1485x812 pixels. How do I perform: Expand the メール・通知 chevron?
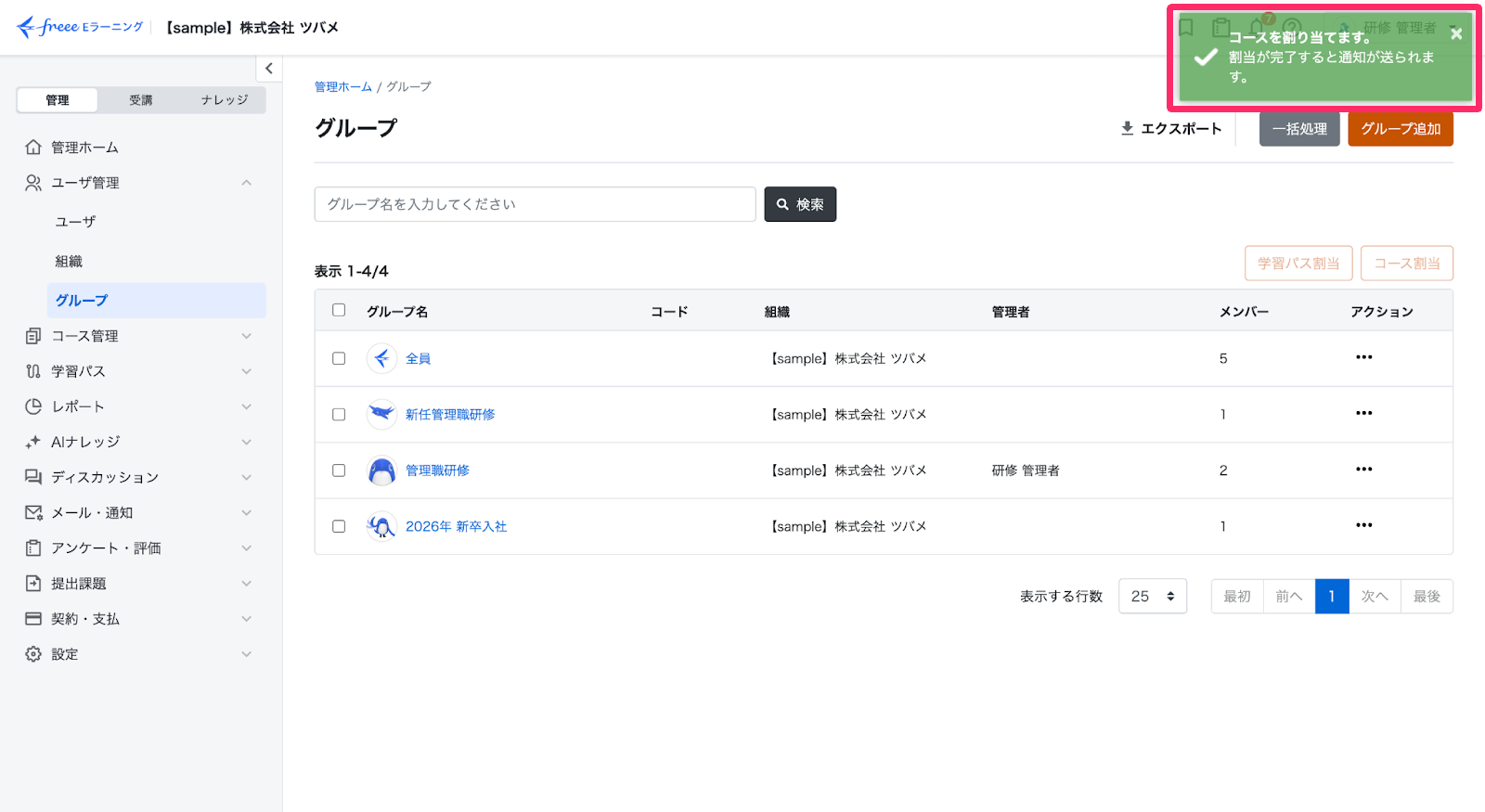pos(247,512)
